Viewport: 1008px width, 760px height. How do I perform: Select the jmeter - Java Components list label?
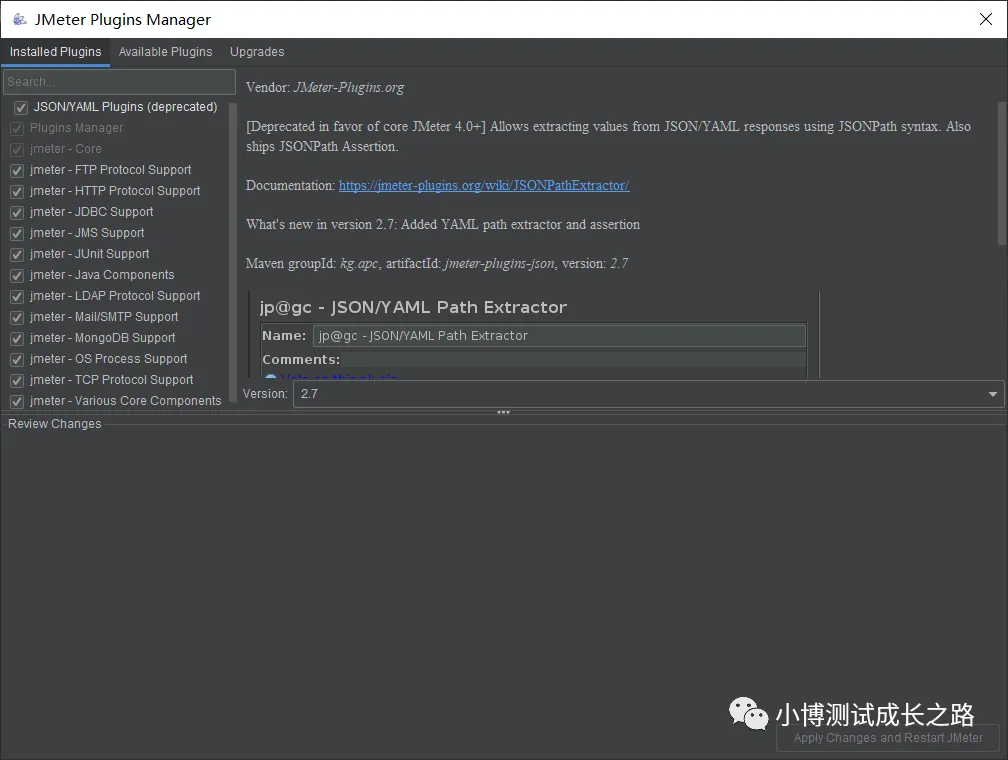pyautogui.click(x=102, y=275)
